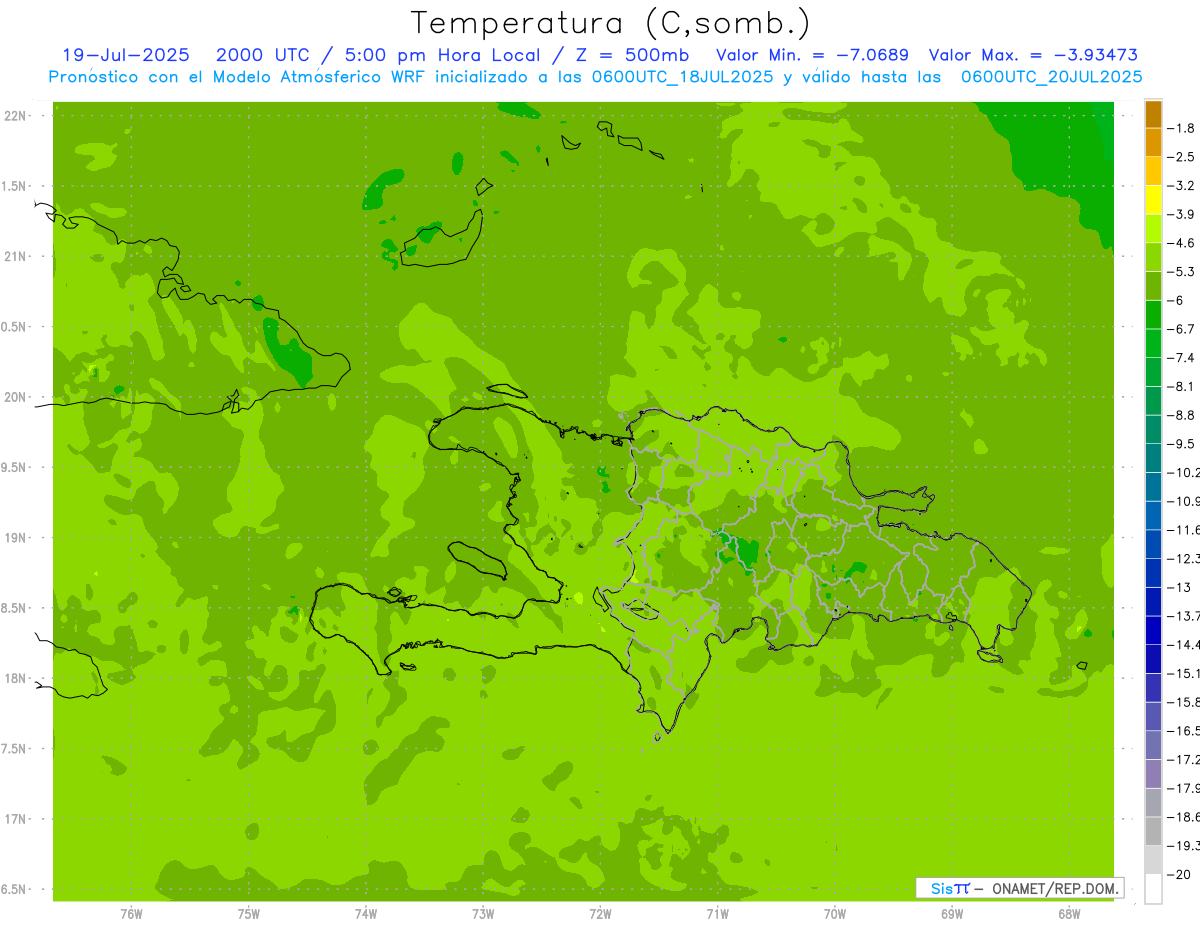Click the '18N' latitude label
Viewport: 1200px width, 927px height.
(x=17, y=679)
